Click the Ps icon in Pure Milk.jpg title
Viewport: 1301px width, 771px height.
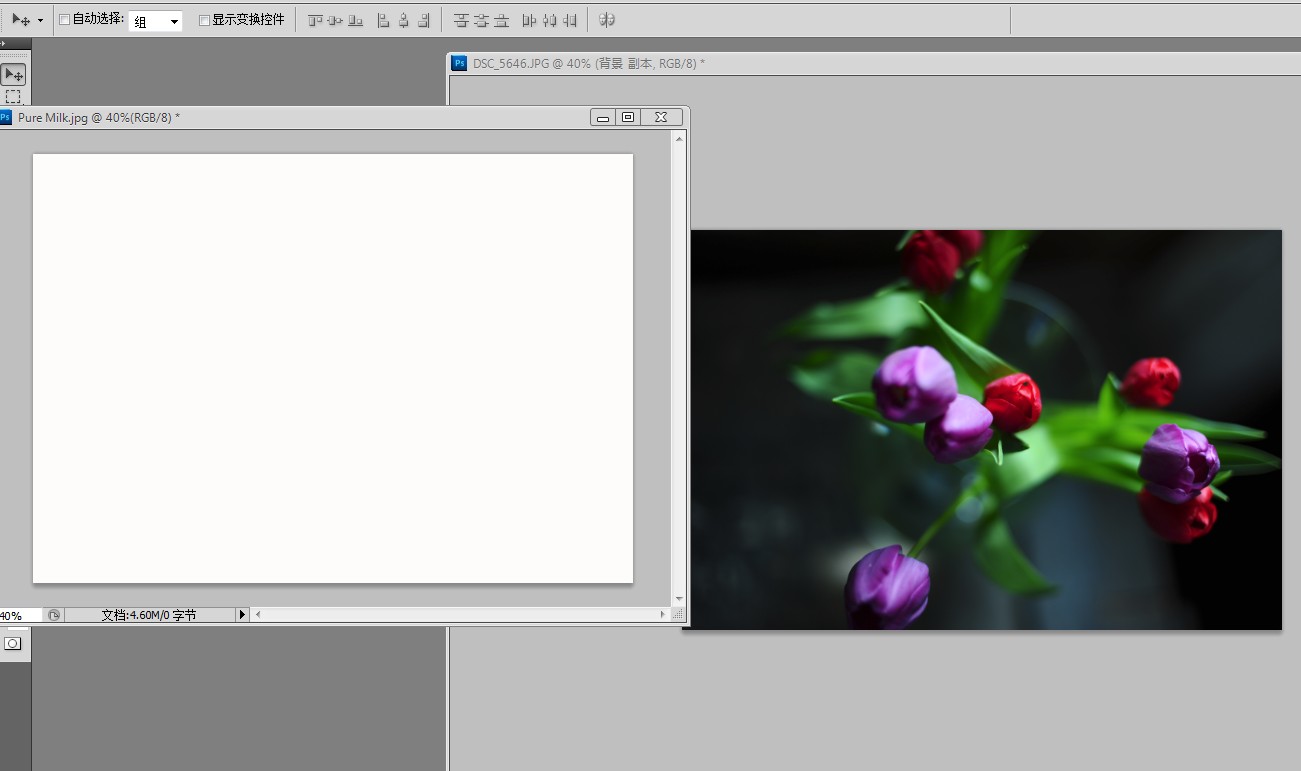coord(5,117)
